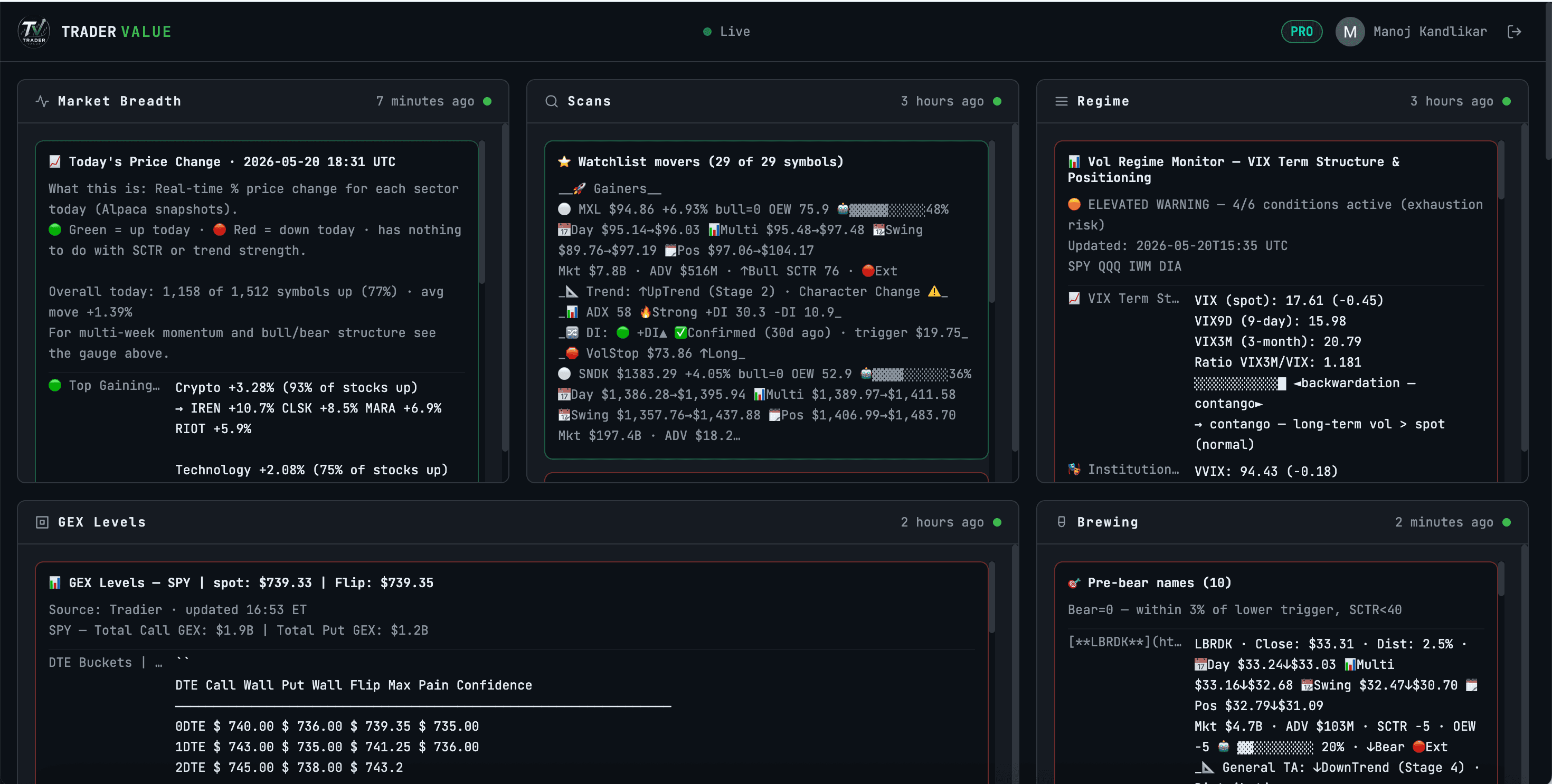Click the Regime panel green status dot

point(1507,101)
